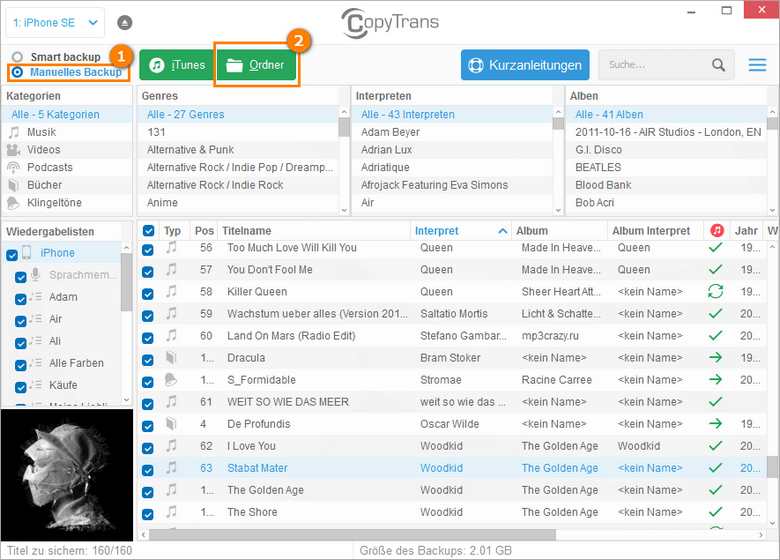Click the Ordner backup button
The width and height of the screenshot is (780, 560).
click(x=256, y=65)
